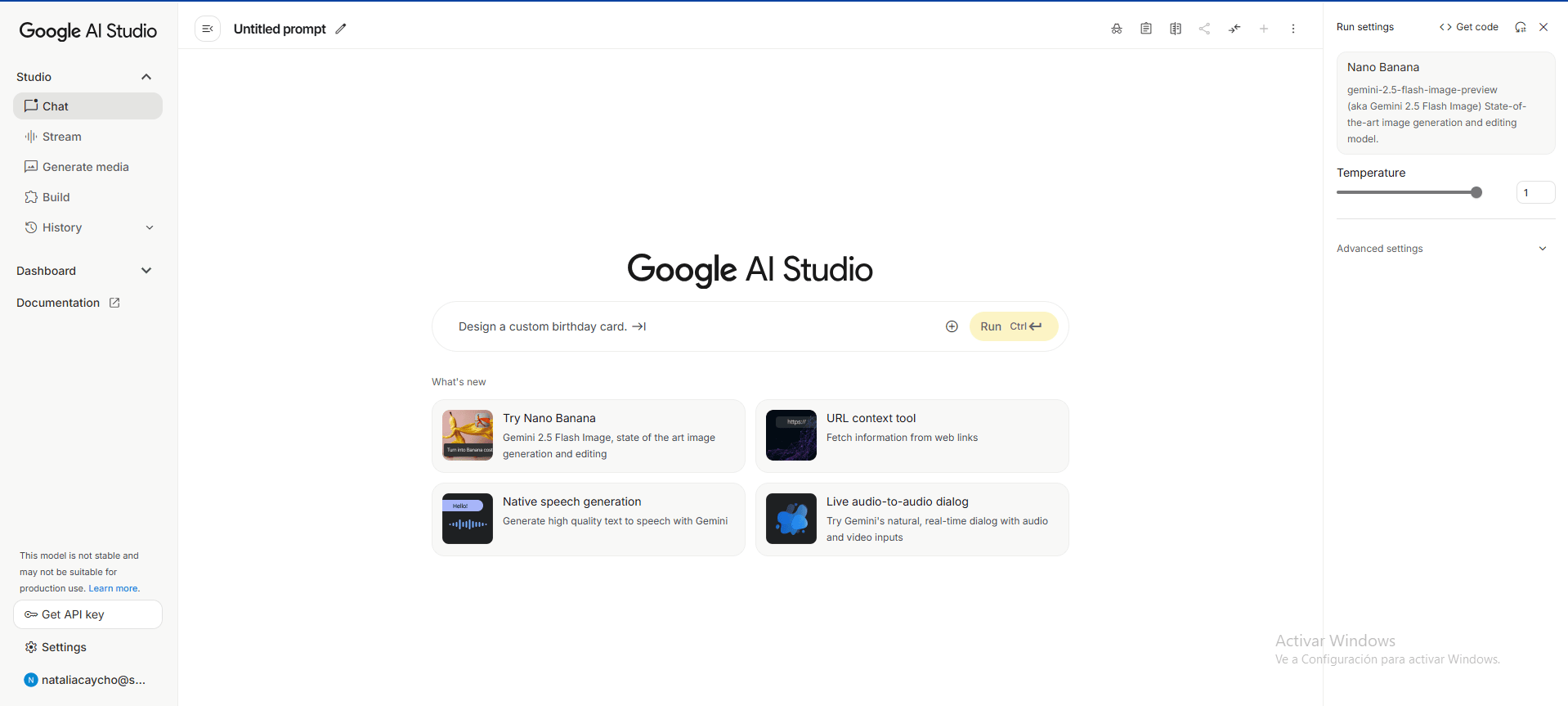Open system instructions clipboard icon
This screenshot has width=1568, height=706.
click(1146, 29)
